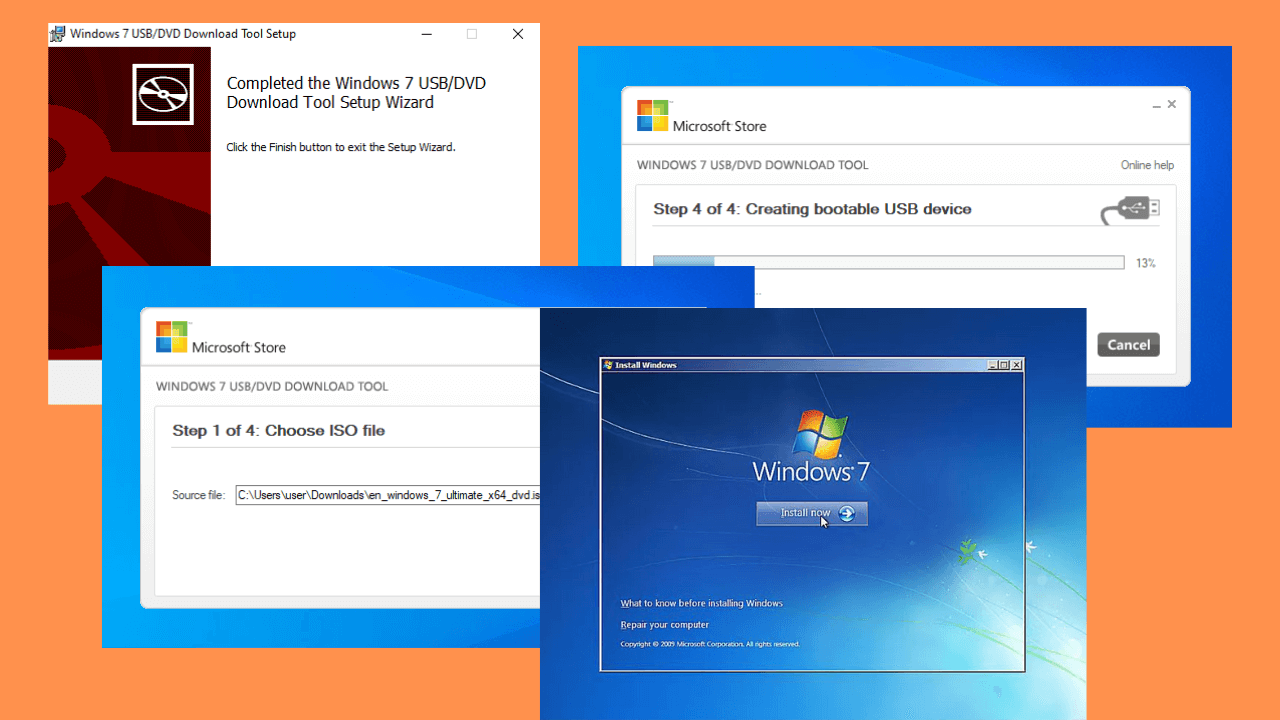Focus the Source file path field
This screenshot has width=1280, height=720.
point(388,495)
